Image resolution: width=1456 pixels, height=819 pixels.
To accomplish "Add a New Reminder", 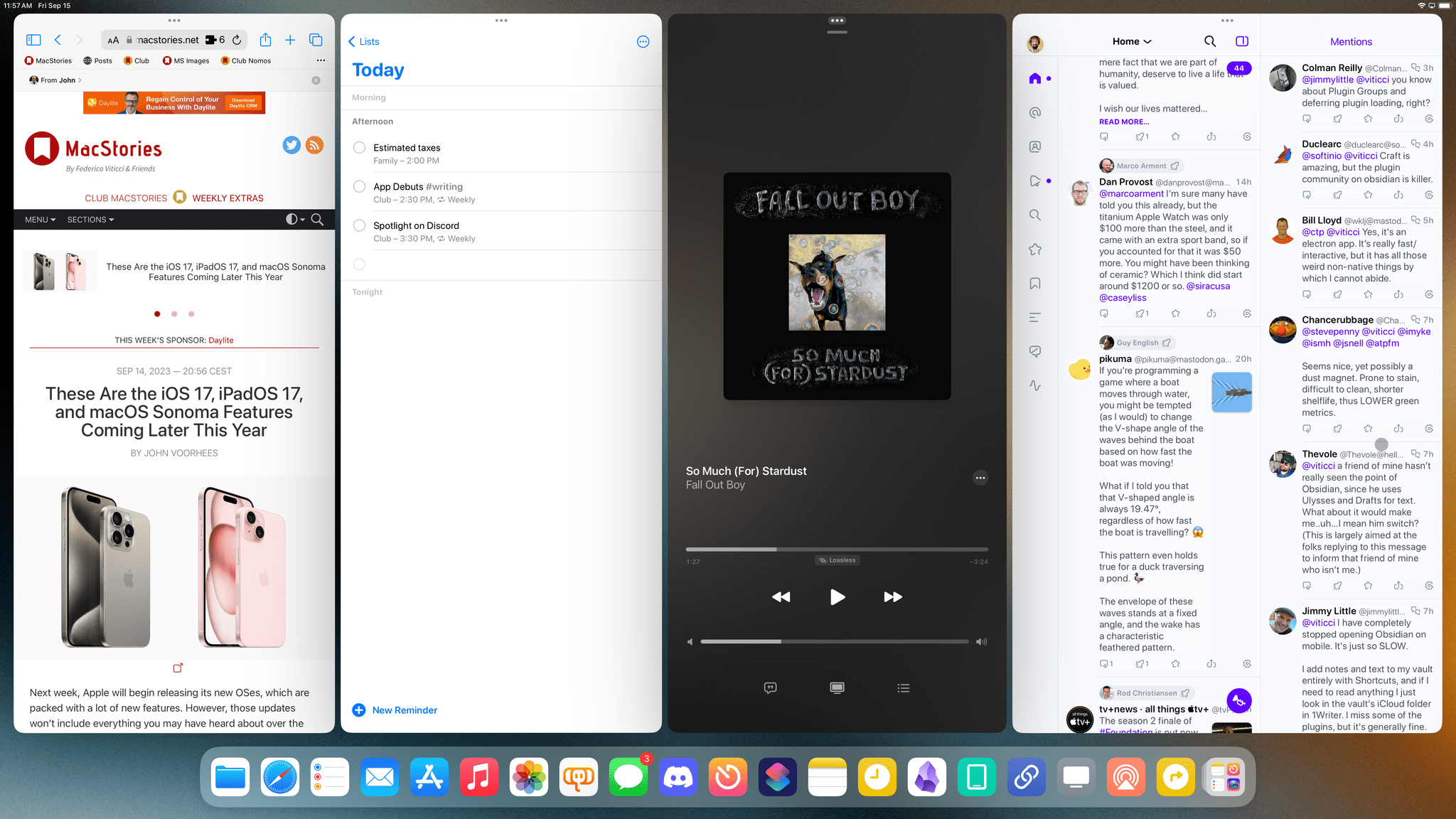I will click(395, 710).
